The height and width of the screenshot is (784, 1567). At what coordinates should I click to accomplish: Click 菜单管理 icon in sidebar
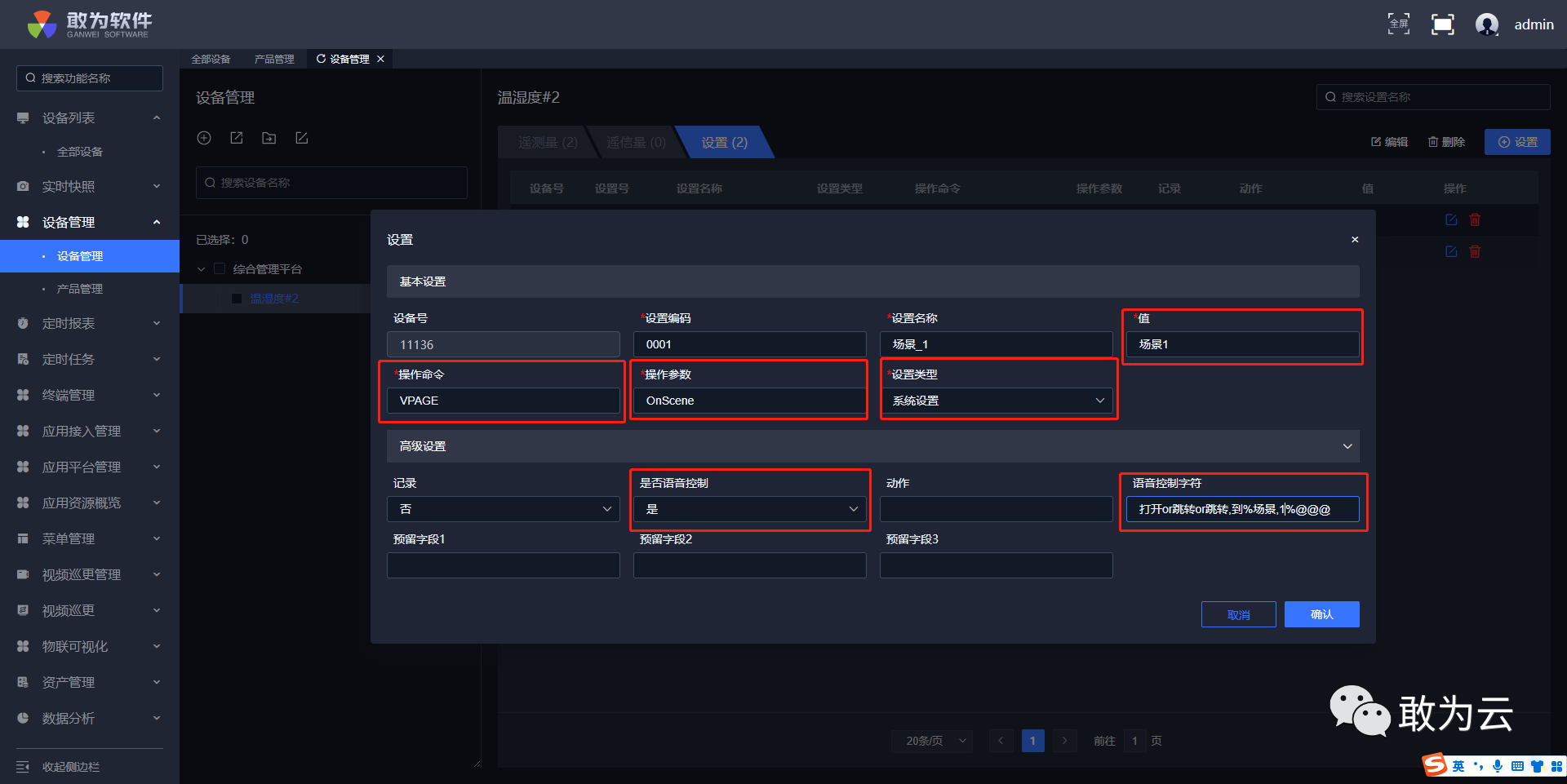click(23, 539)
